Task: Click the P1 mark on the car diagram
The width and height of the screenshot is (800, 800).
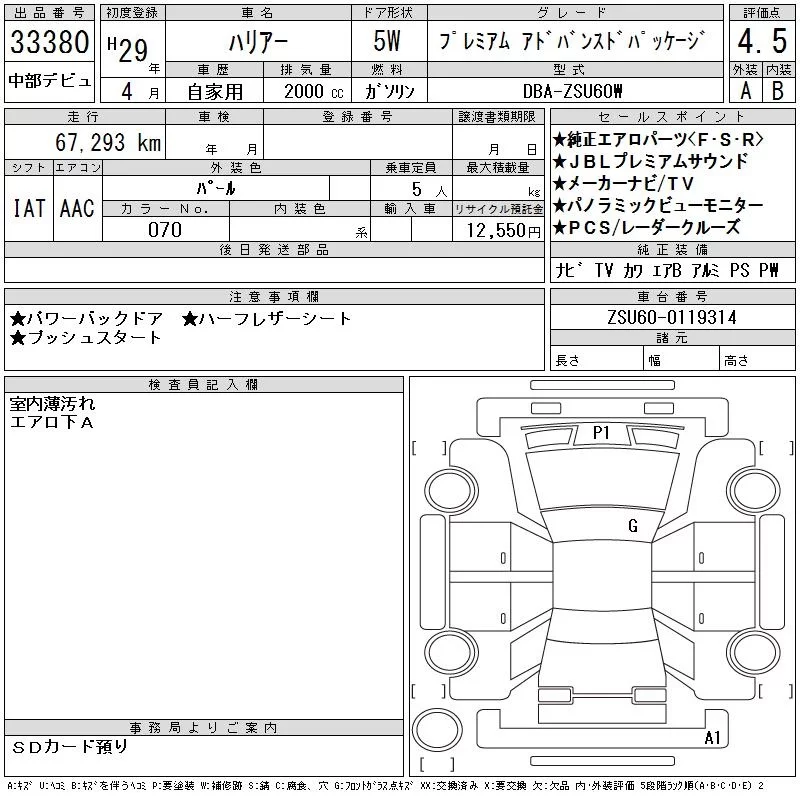Action: click(601, 433)
